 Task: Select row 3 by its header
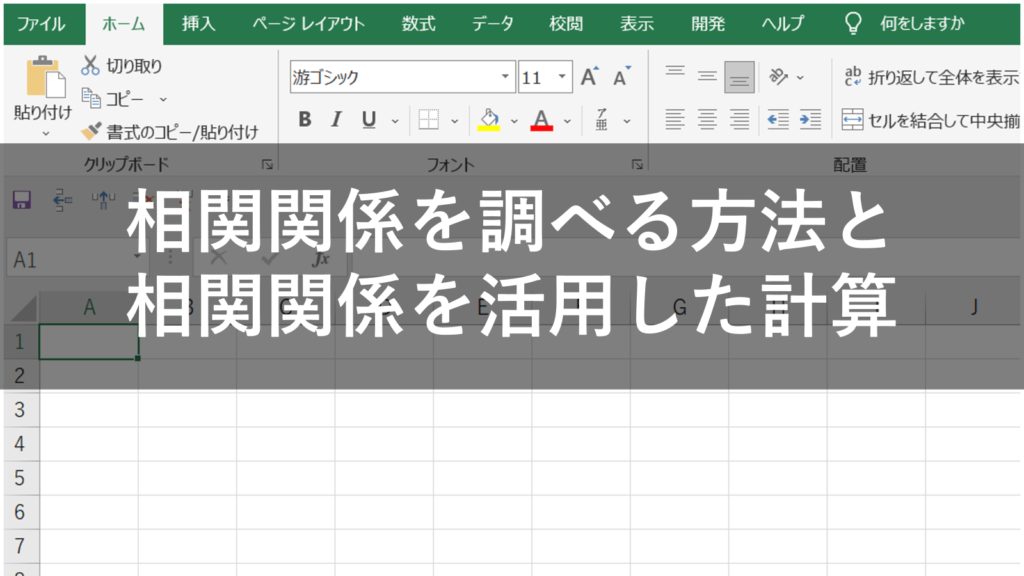[x=21, y=410]
